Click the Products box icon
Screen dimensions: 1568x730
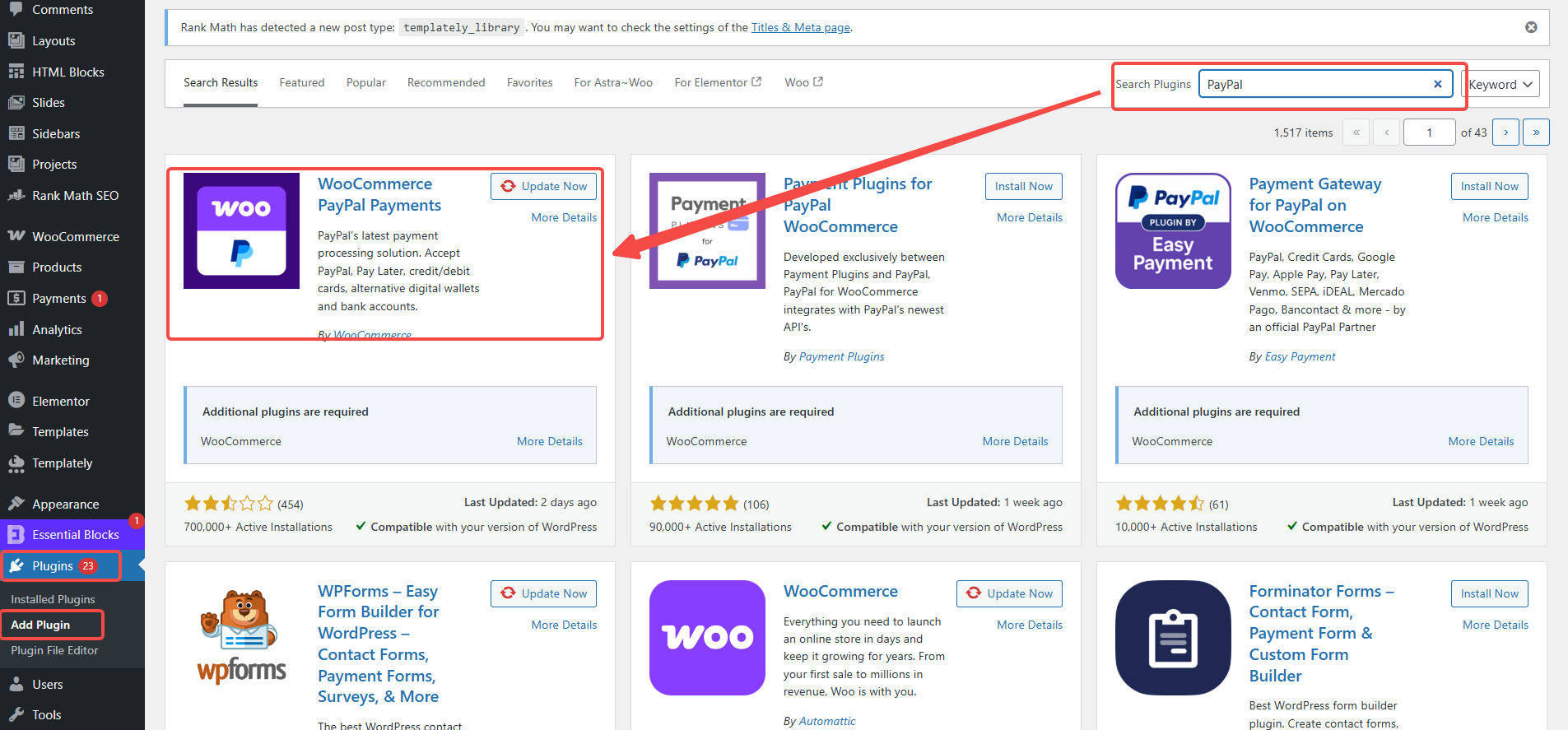point(16,267)
